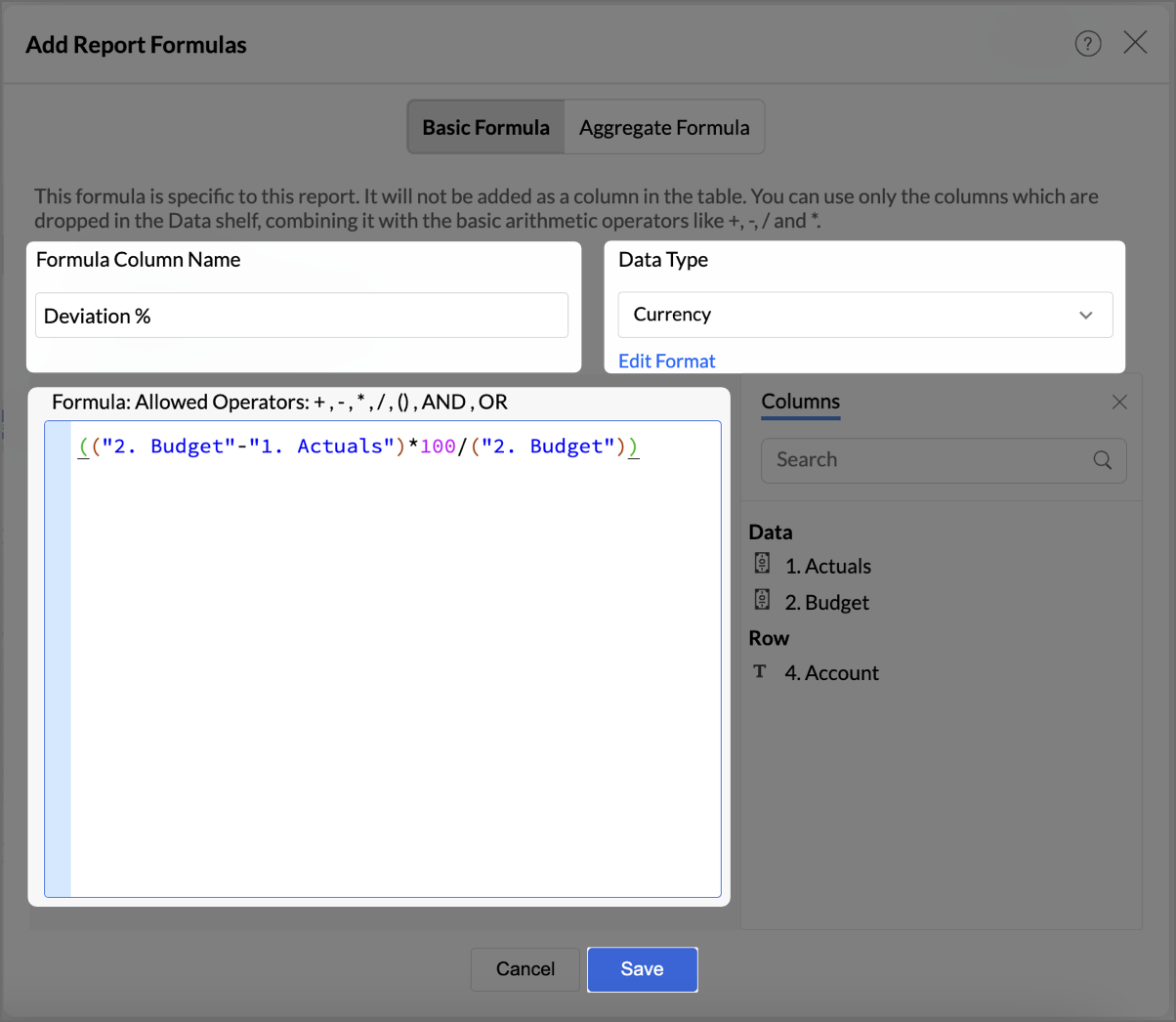Click the Edit Format link

click(667, 362)
